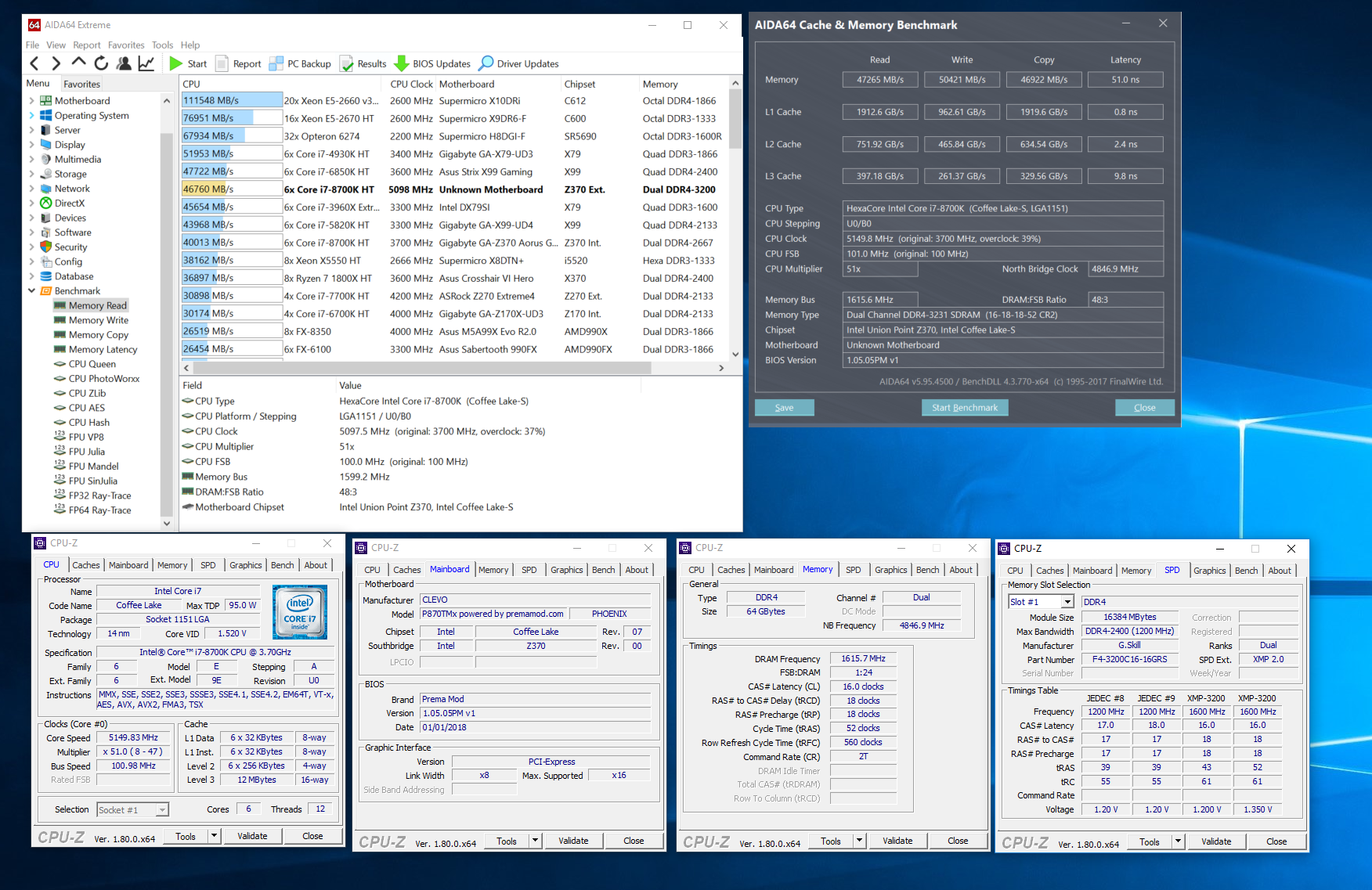Click the green Start benchmark arrow icon
Image resolution: width=1372 pixels, height=890 pixels.
click(x=176, y=63)
